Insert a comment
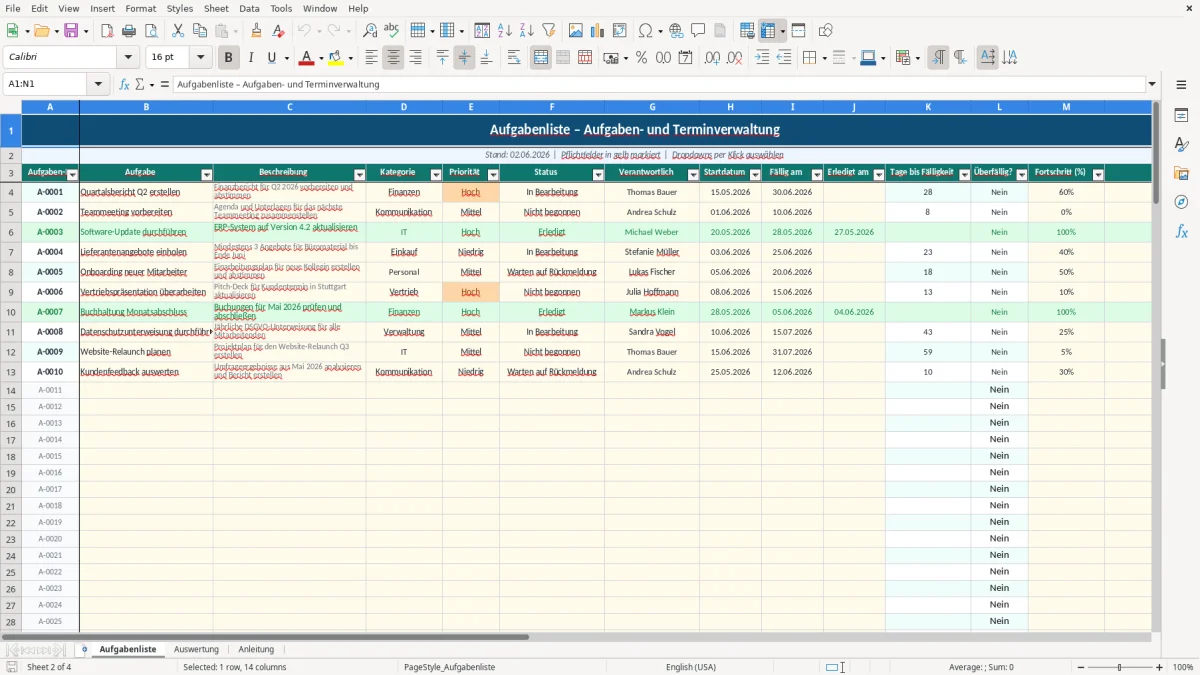1200x675 pixels. coord(698,31)
